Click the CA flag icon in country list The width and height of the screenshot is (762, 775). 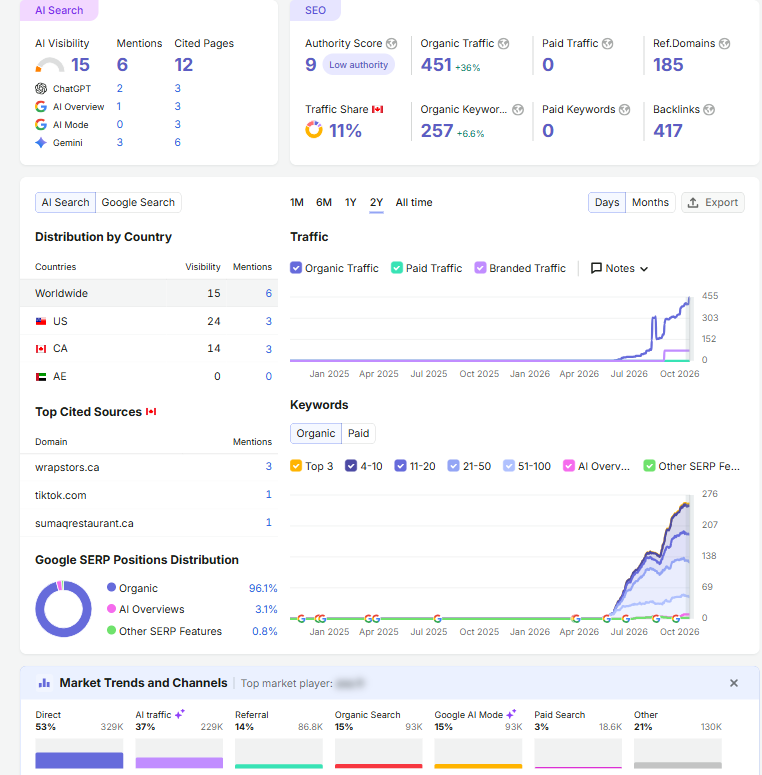click(41, 349)
